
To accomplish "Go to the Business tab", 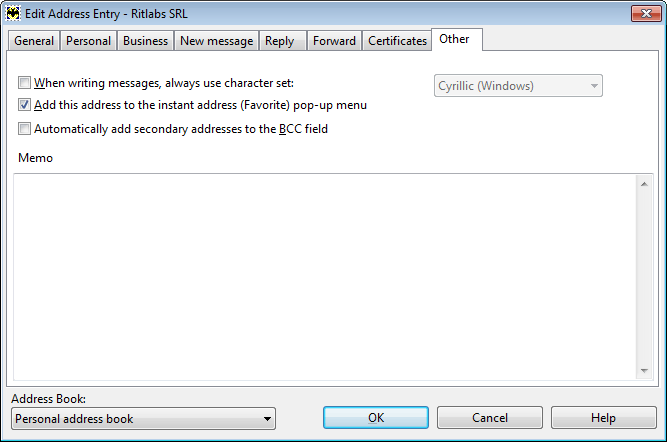I will pyautogui.click(x=145, y=41).
